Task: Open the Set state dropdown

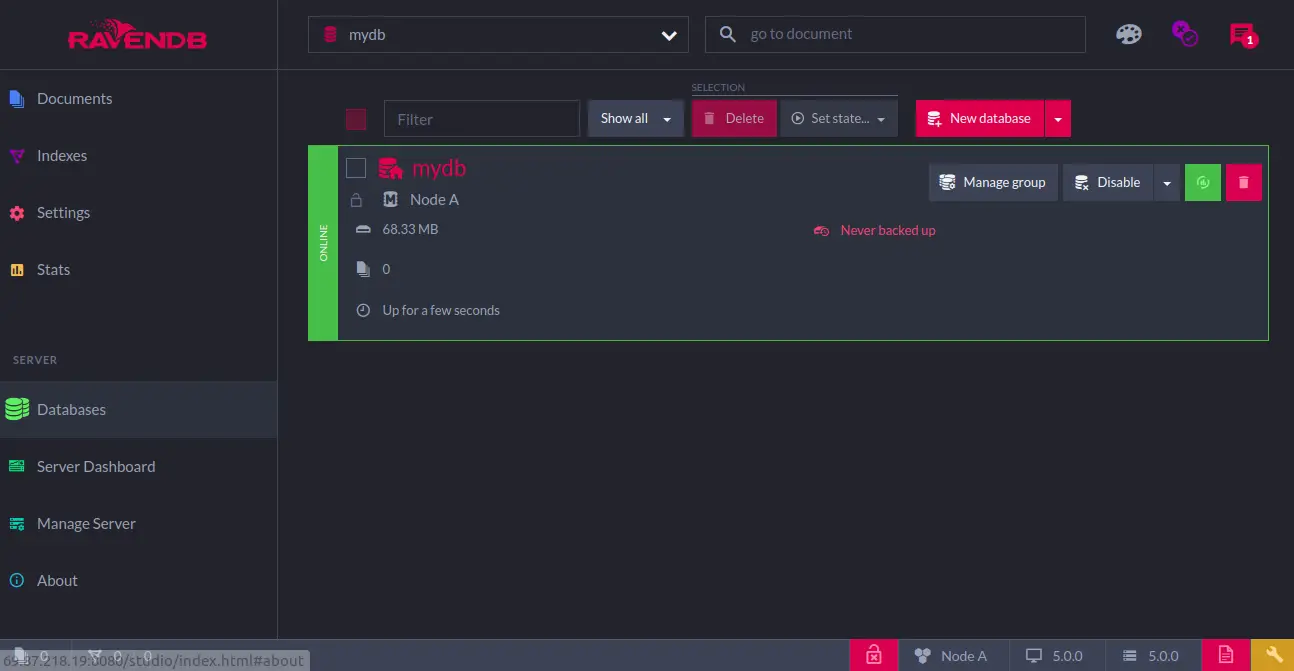Action: tap(838, 118)
